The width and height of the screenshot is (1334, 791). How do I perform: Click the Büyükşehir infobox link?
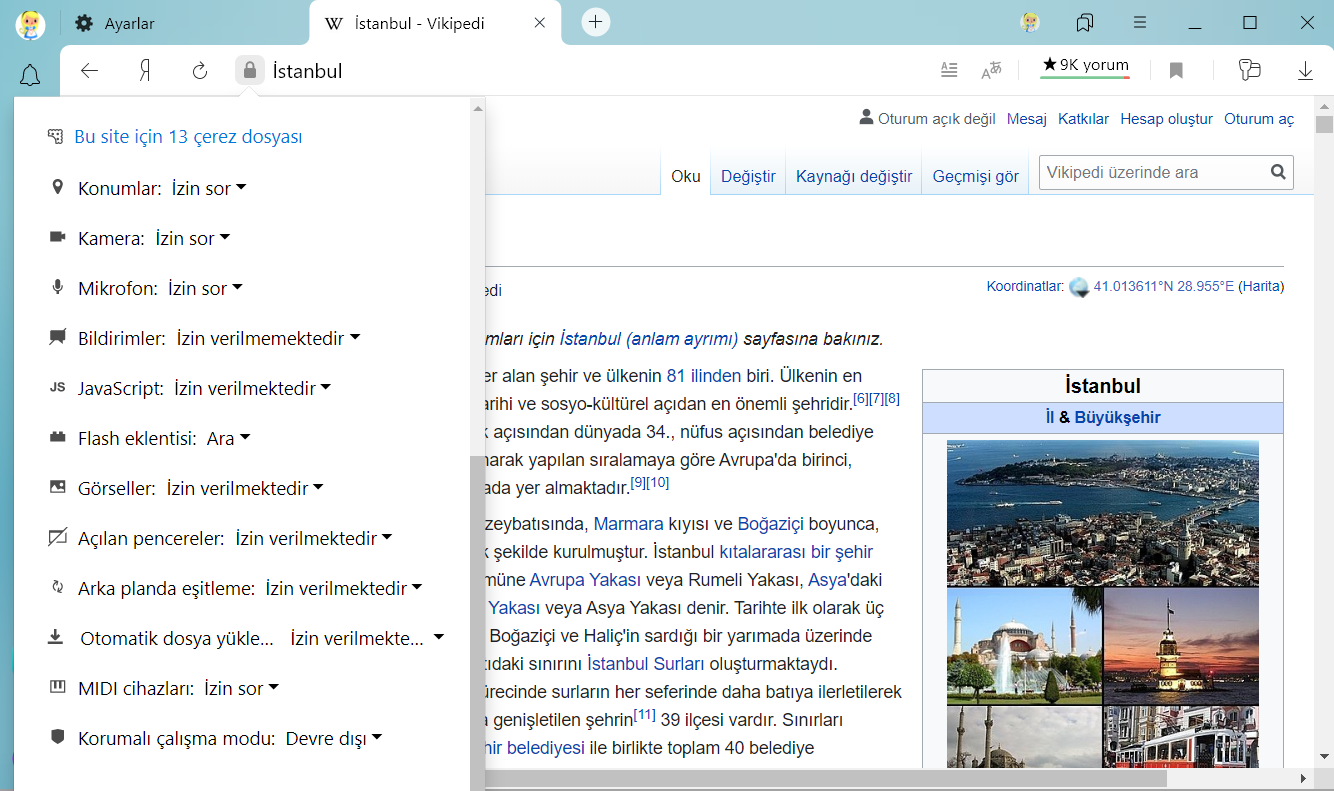1118,417
